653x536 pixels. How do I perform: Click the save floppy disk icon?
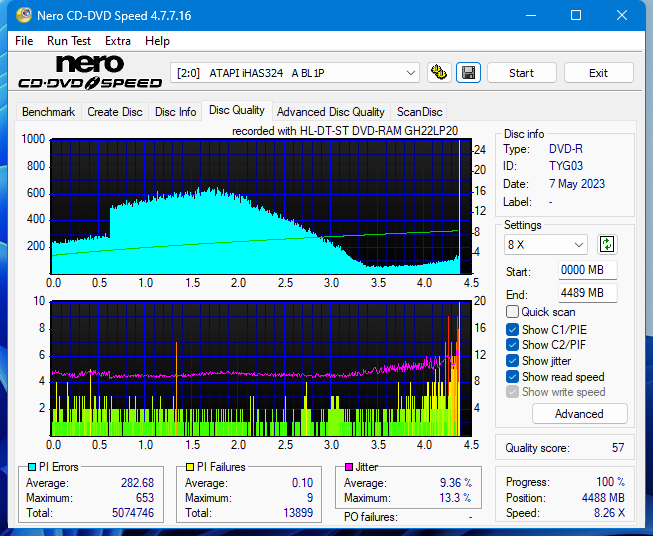[x=468, y=73]
